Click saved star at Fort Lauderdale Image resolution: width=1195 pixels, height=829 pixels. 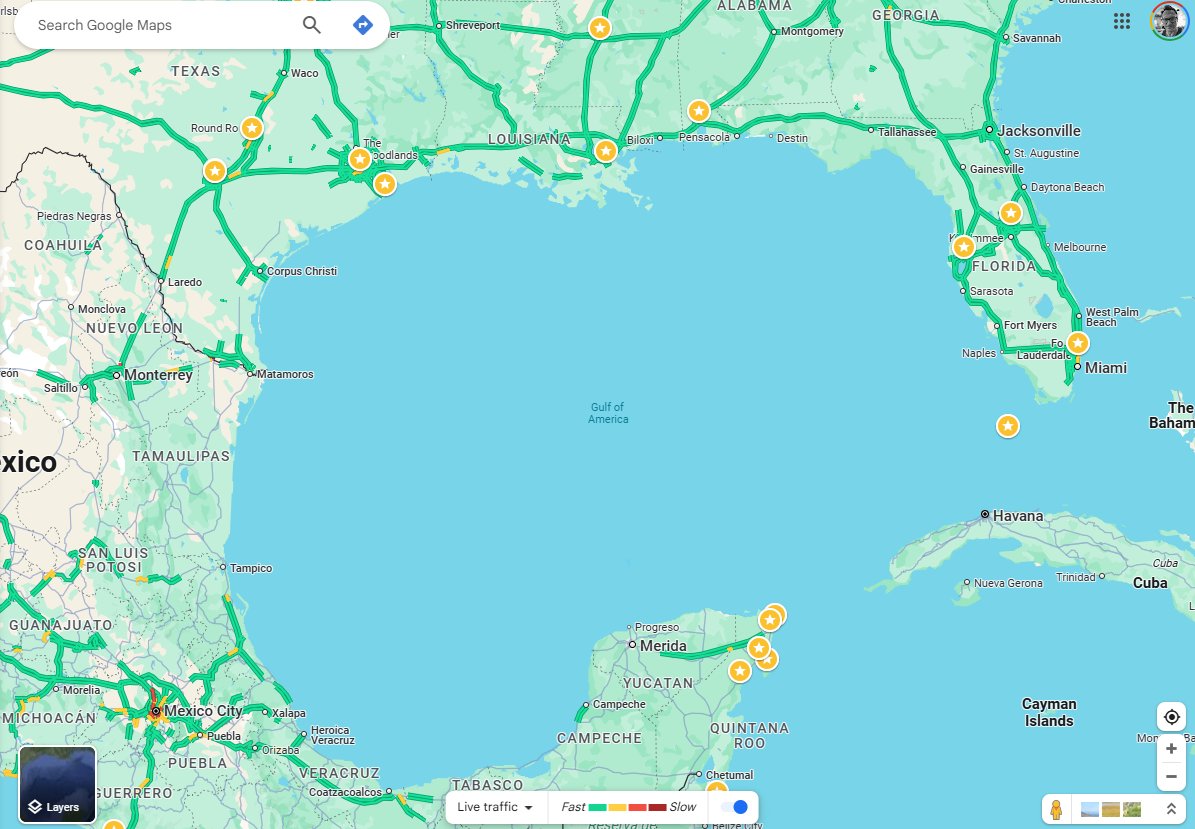(x=1078, y=344)
